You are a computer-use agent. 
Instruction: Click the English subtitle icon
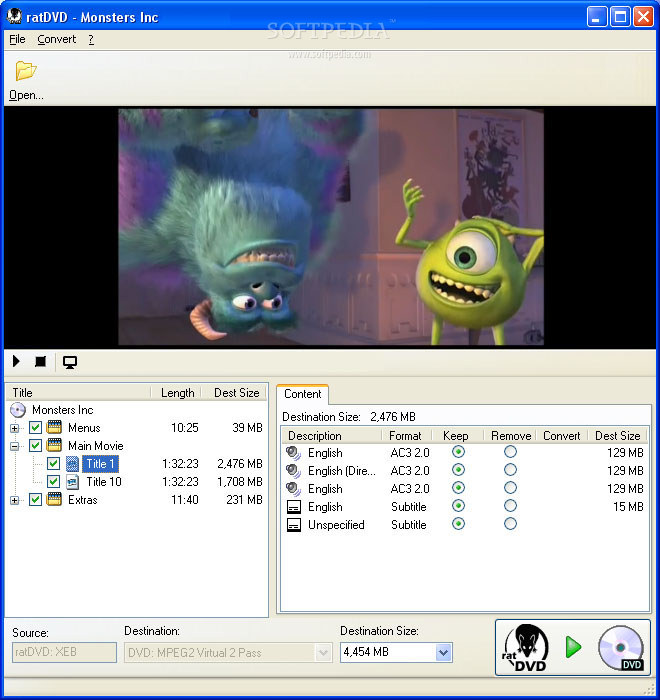(x=293, y=507)
